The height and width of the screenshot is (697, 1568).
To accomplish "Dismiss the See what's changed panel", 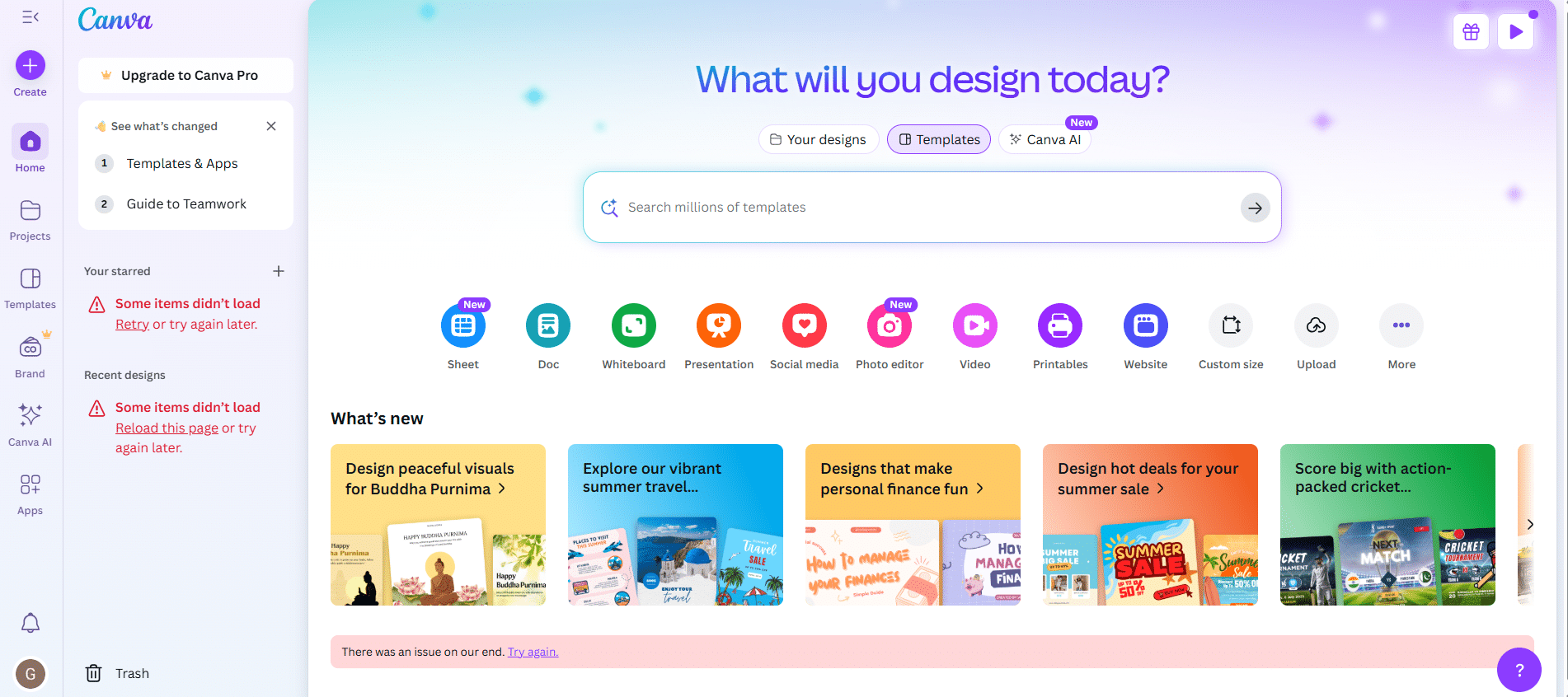I will coord(271,126).
